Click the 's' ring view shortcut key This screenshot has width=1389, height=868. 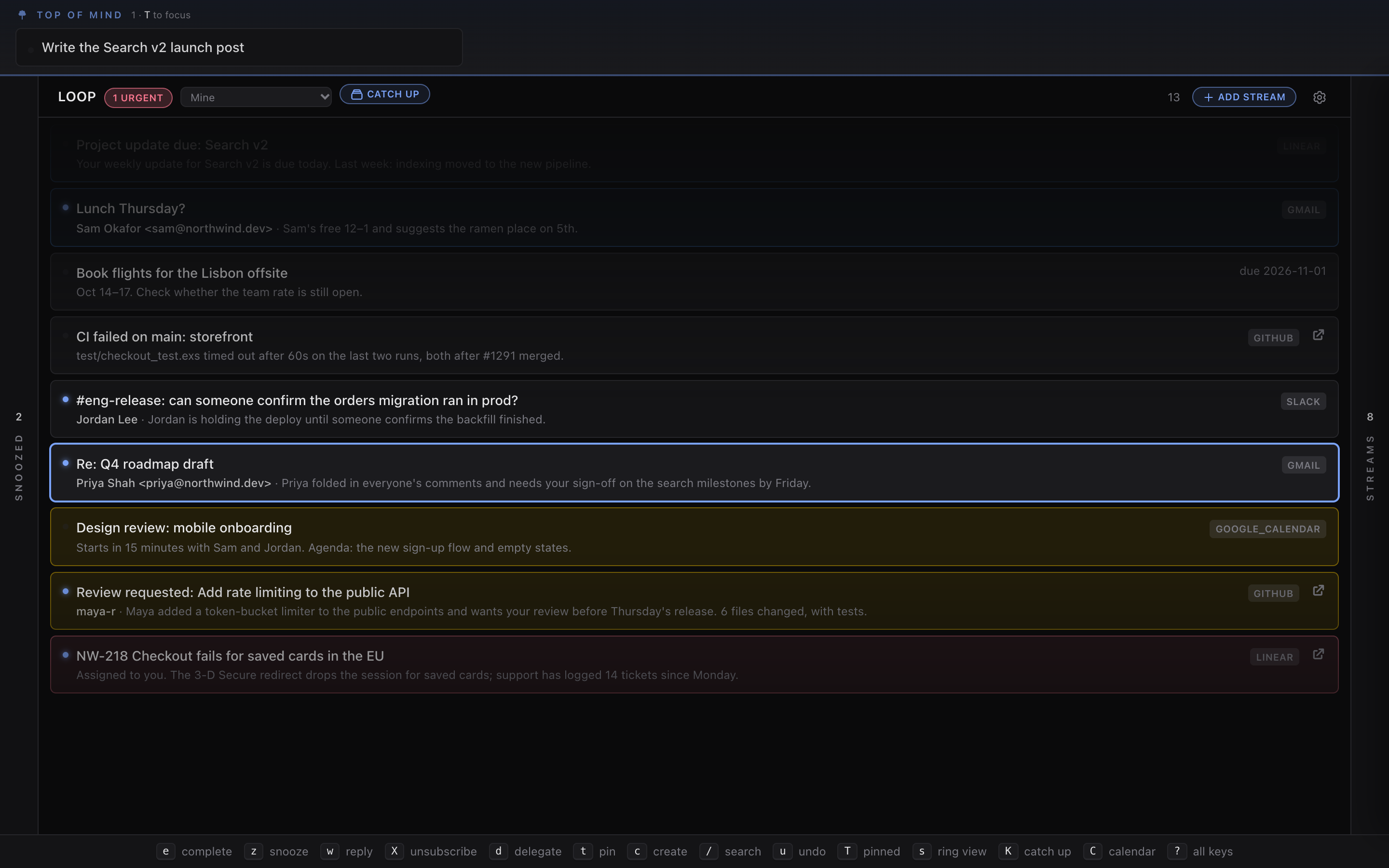pos(922,851)
